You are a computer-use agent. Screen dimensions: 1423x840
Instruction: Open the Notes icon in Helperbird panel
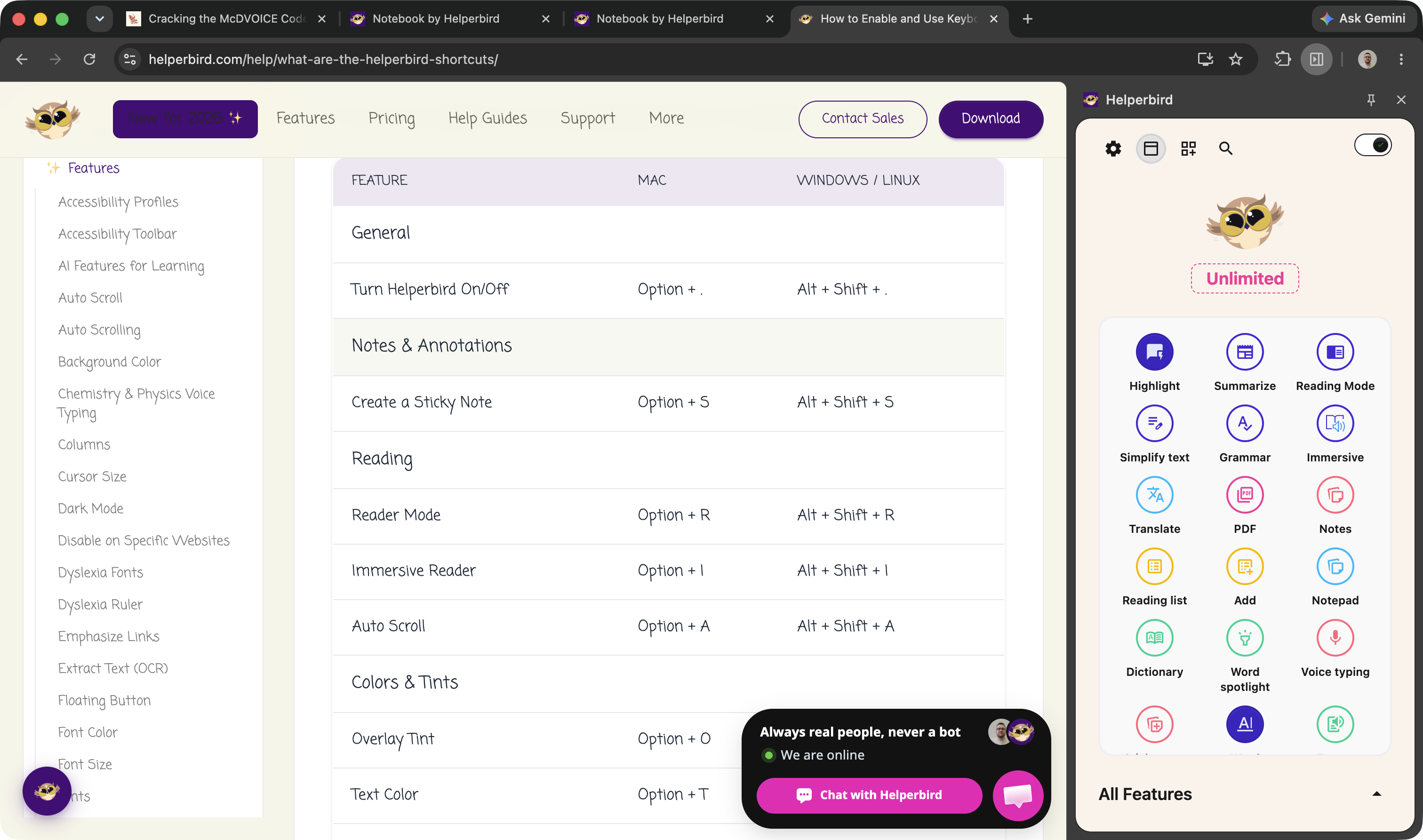pos(1335,495)
